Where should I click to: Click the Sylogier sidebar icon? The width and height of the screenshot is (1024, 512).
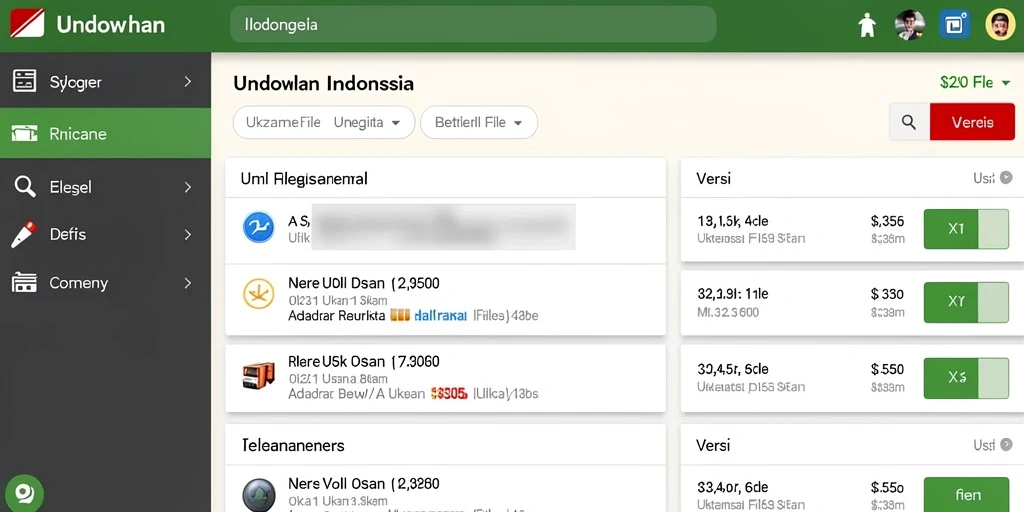(x=24, y=82)
